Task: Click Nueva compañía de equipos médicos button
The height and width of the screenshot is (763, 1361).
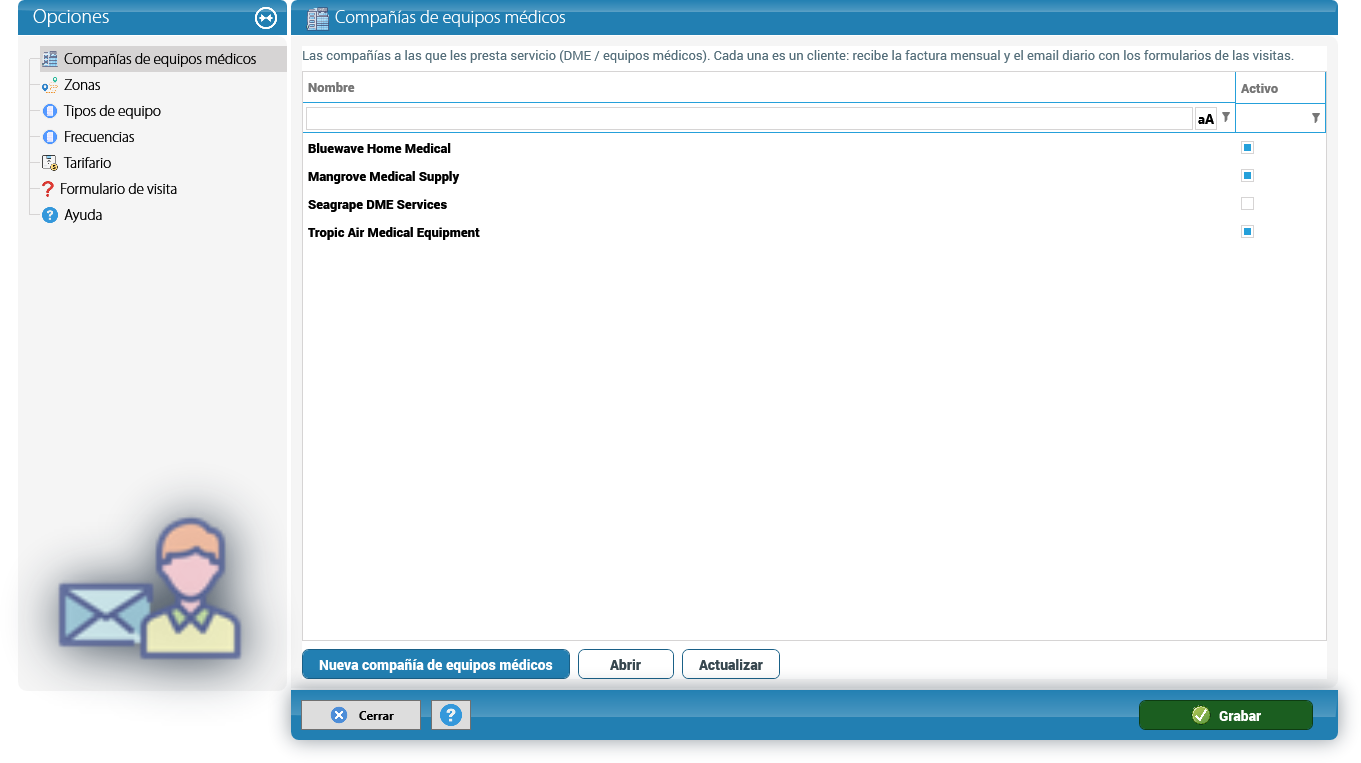Action: point(436,665)
